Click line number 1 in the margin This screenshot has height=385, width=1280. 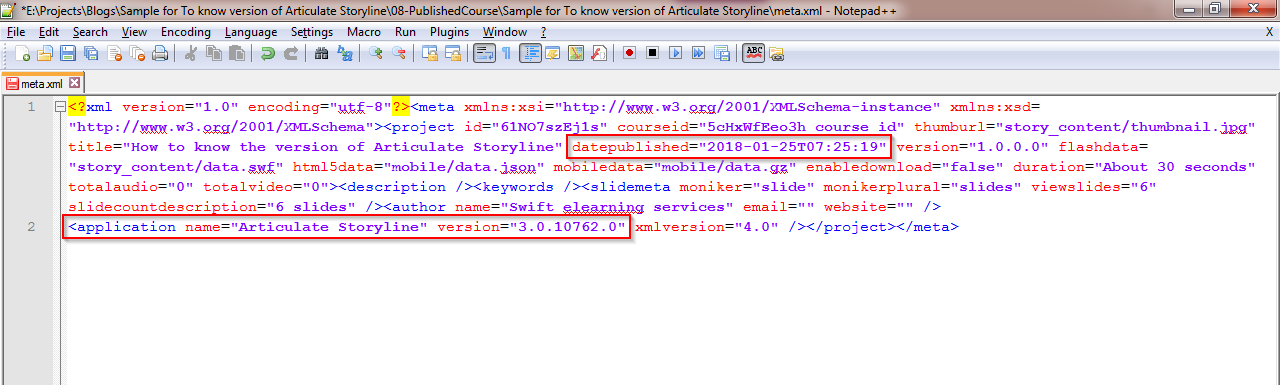tap(31, 107)
